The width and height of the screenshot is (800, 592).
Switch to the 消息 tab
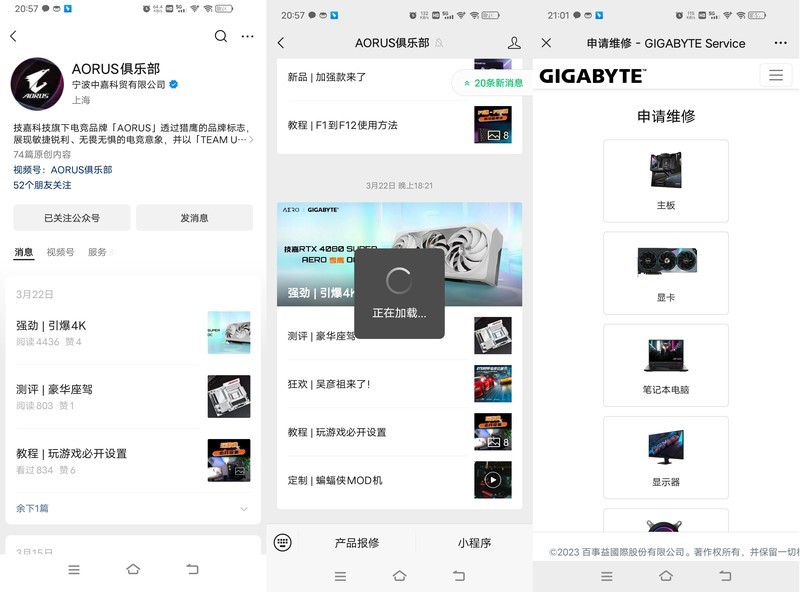[x=25, y=253]
